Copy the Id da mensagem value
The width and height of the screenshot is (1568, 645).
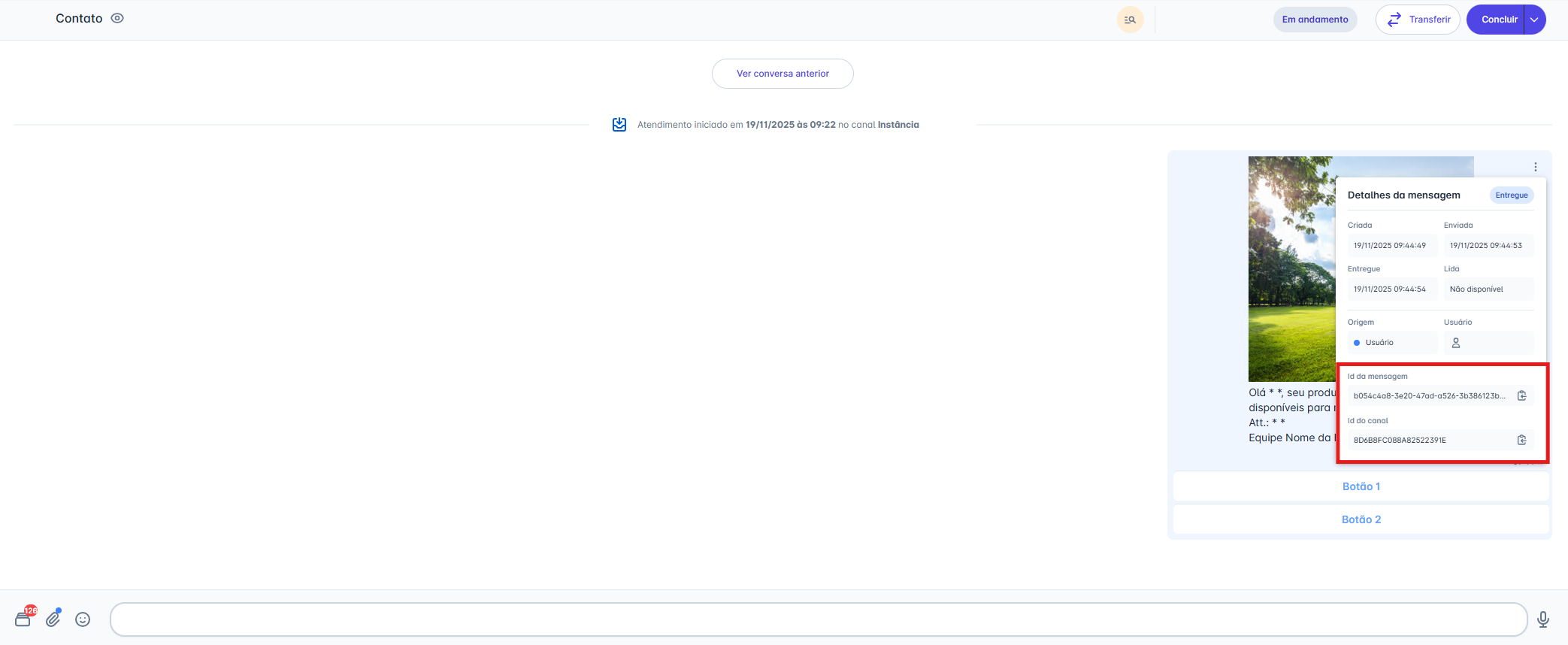point(1521,395)
